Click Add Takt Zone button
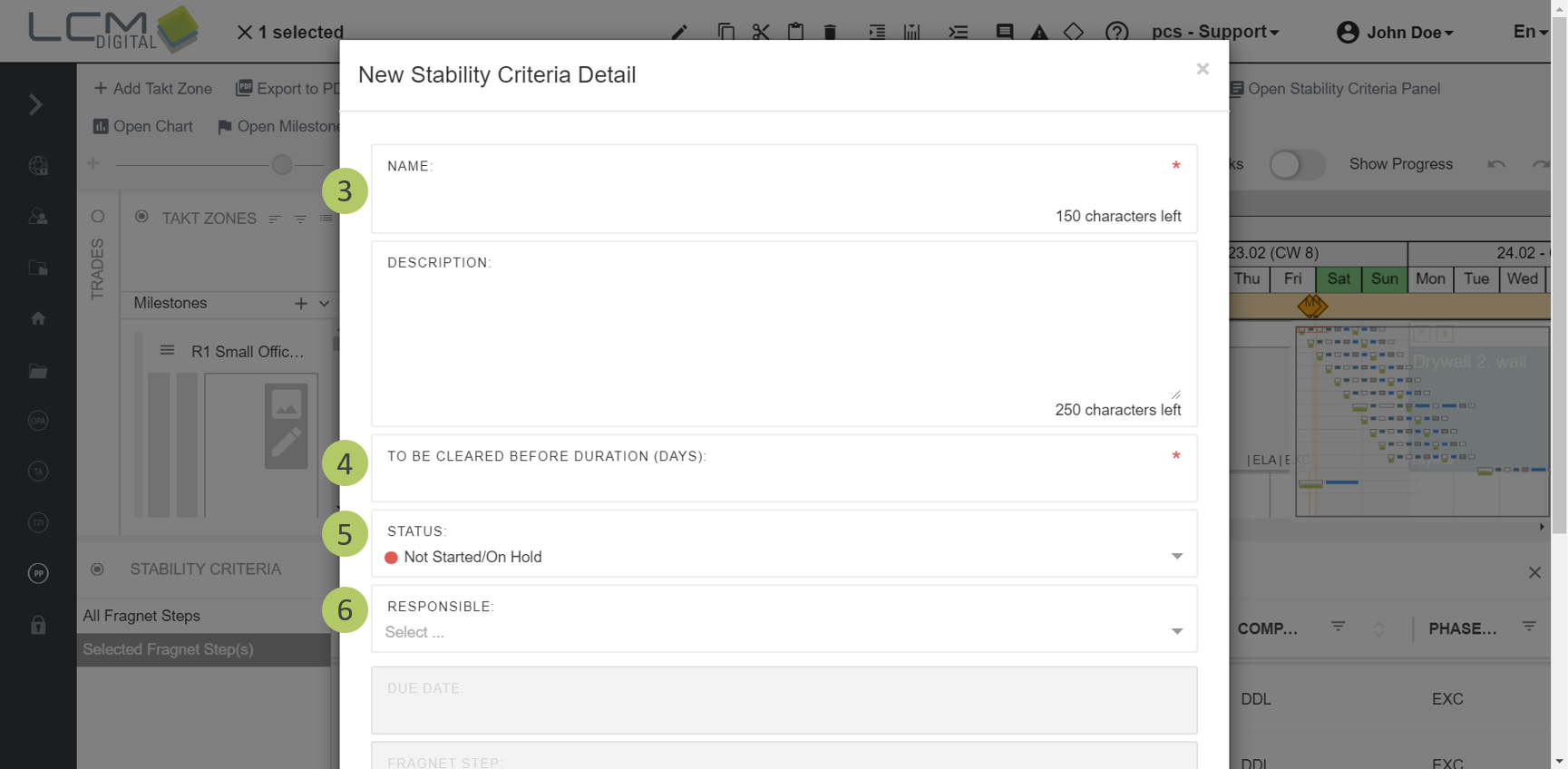 pyautogui.click(x=153, y=88)
